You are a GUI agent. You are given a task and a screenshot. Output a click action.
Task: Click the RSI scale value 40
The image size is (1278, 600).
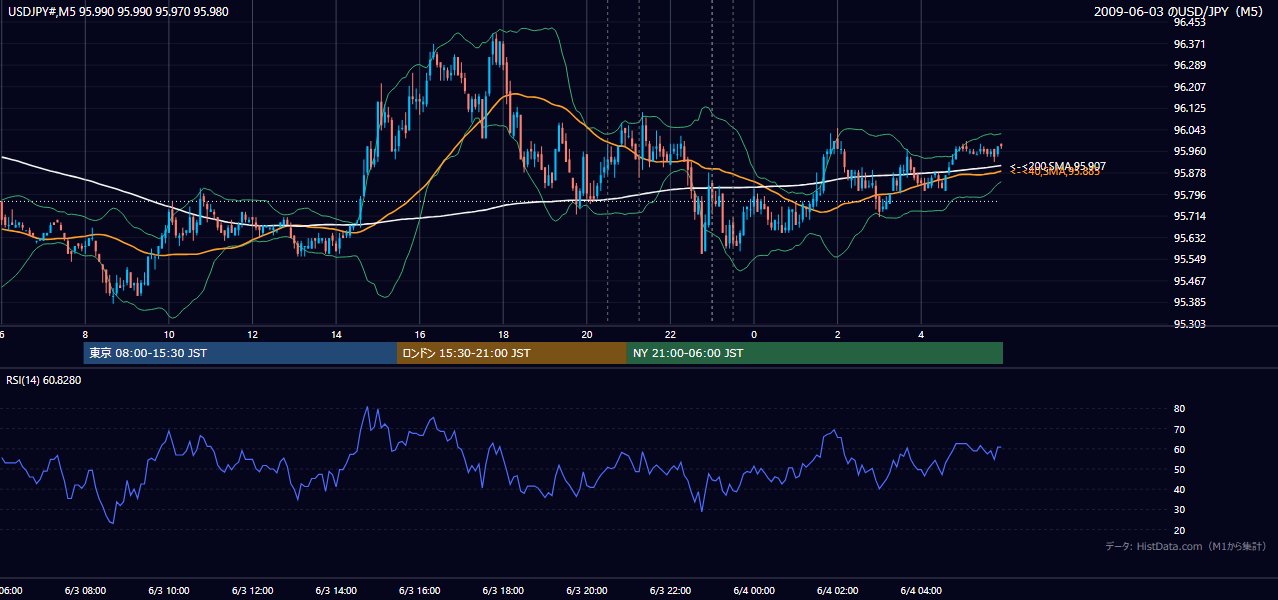click(1179, 489)
